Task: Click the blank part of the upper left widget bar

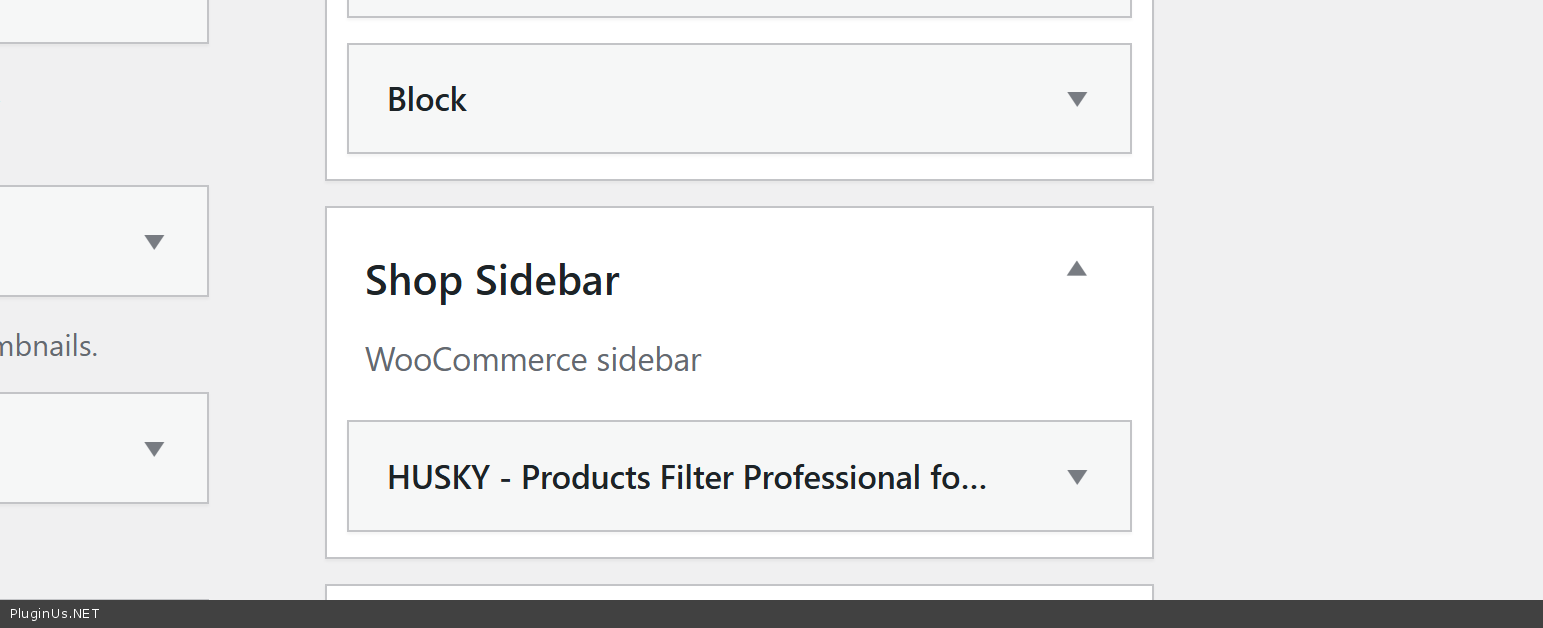Action: click(x=60, y=242)
